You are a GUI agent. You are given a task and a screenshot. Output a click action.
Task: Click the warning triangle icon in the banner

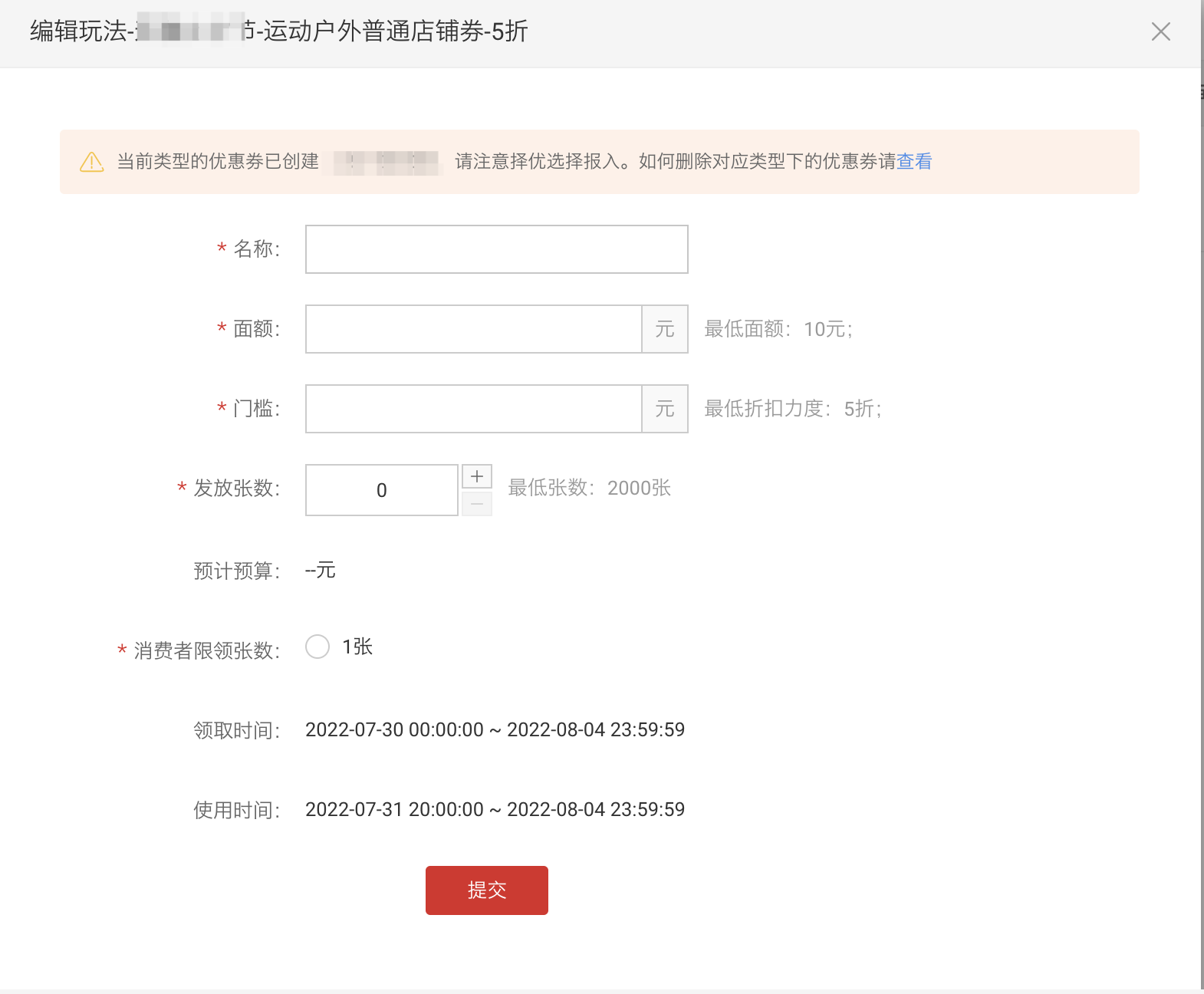[x=92, y=162]
